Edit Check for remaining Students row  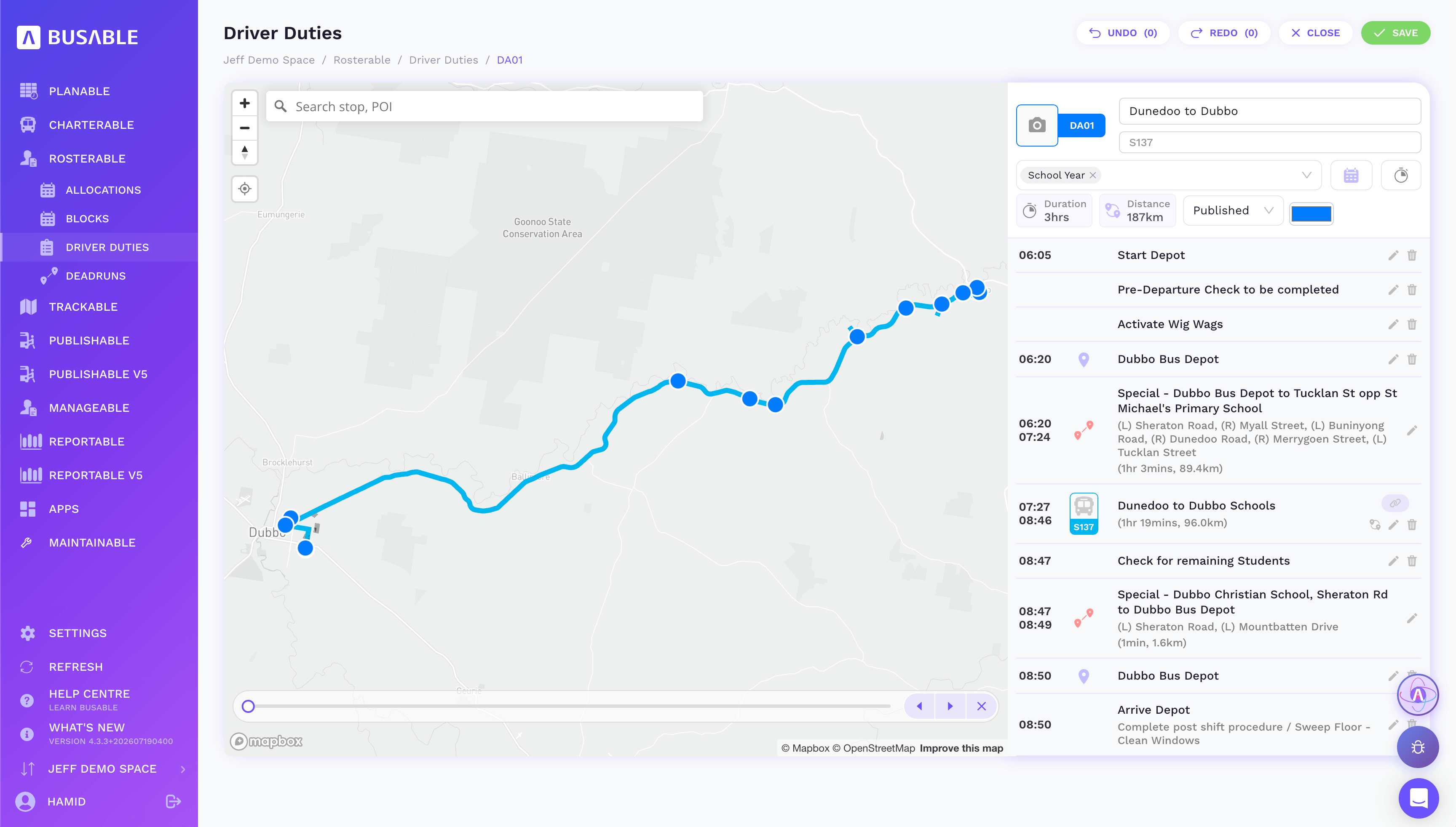pyautogui.click(x=1393, y=560)
